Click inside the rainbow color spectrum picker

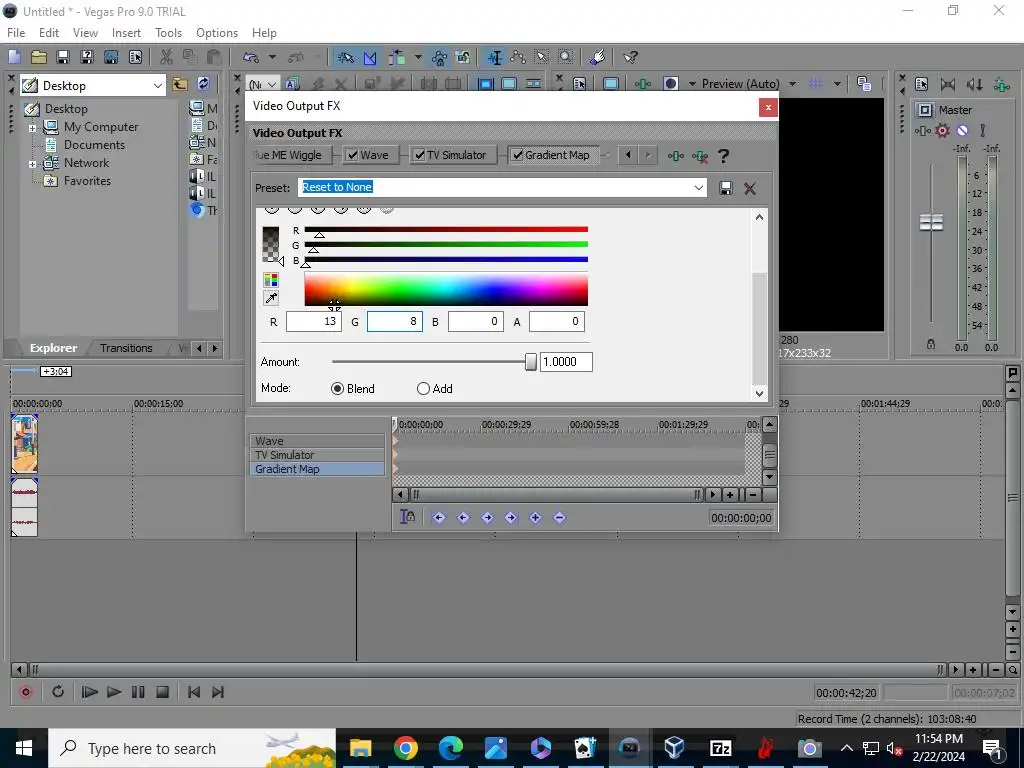pos(446,289)
